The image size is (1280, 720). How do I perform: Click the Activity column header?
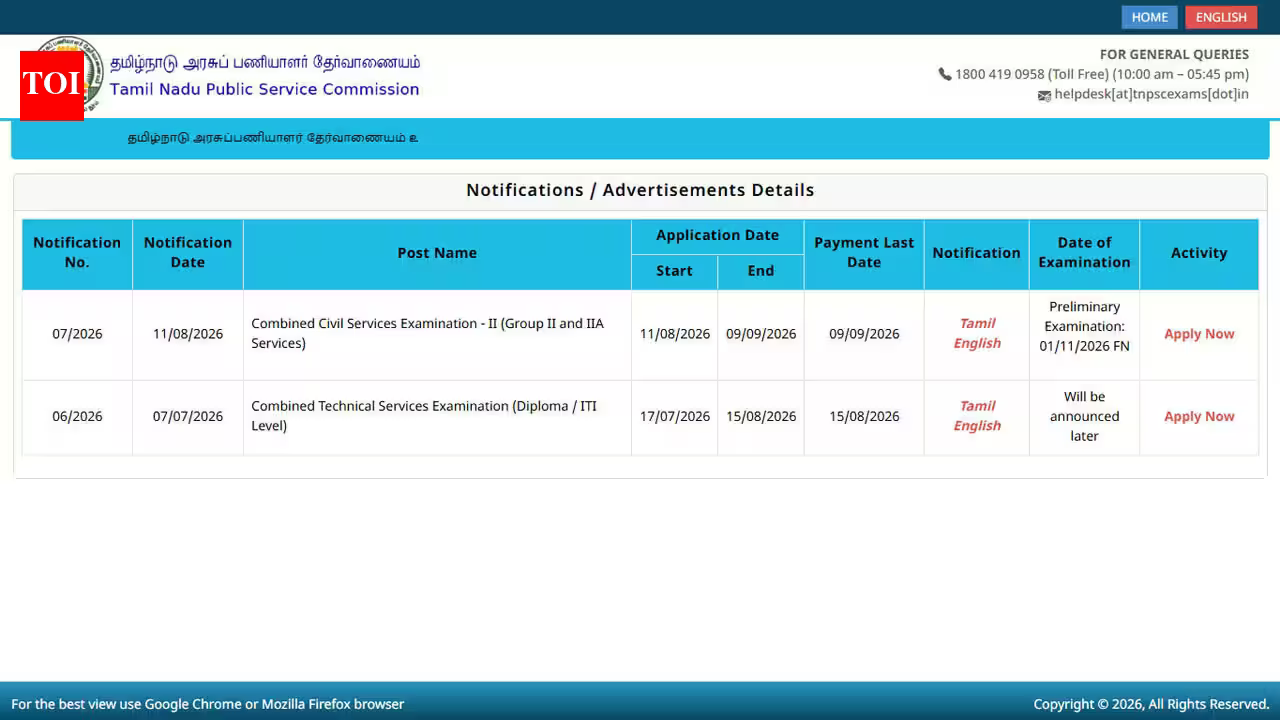point(1199,253)
